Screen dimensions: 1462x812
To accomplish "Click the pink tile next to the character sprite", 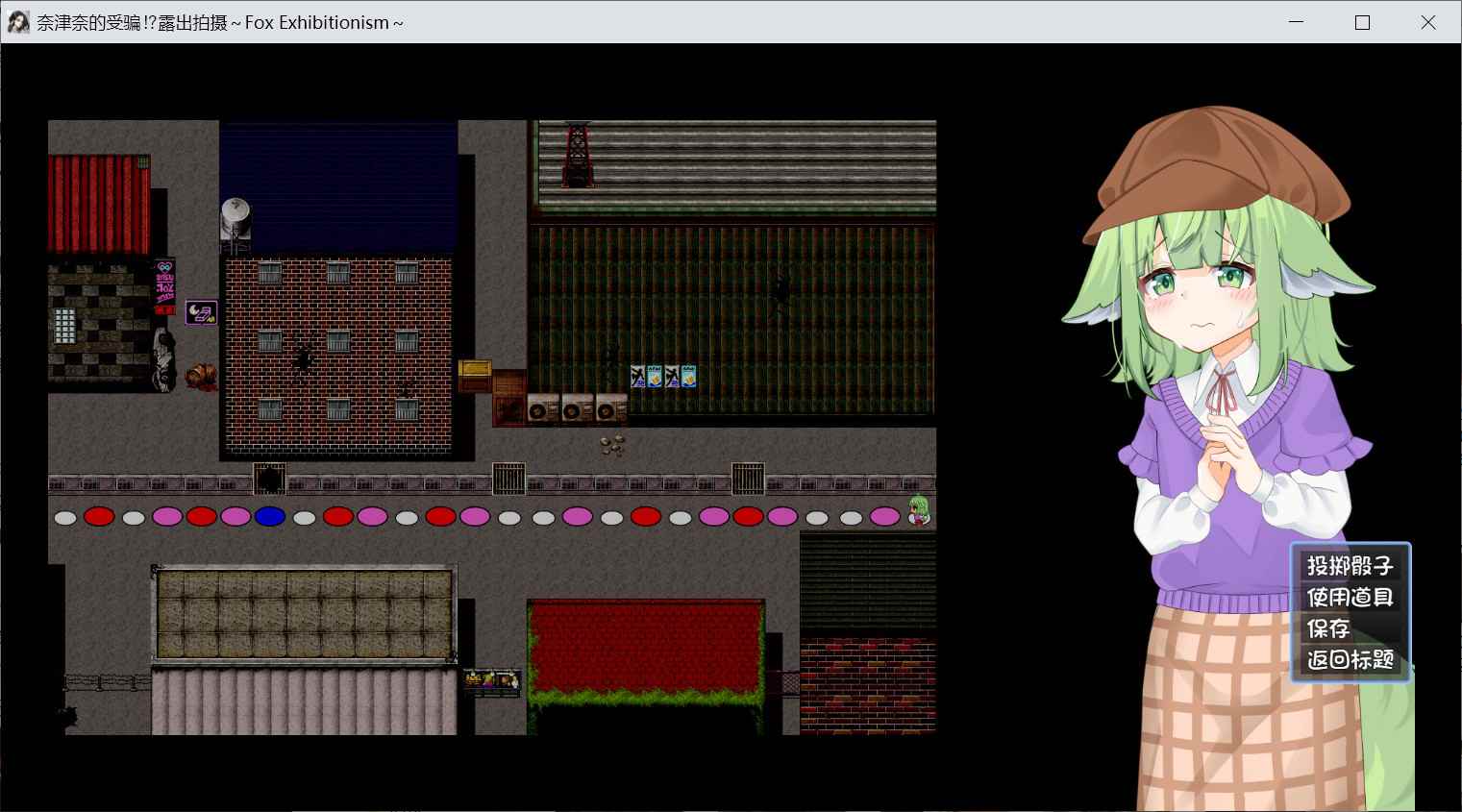I will tap(884, 517).
